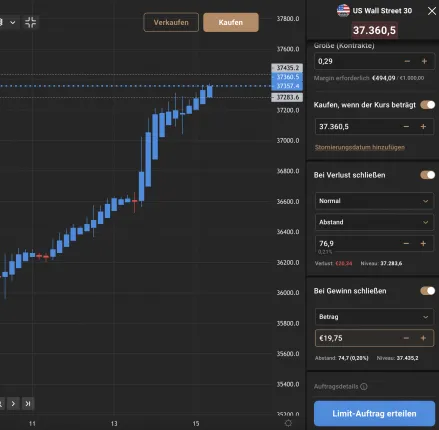
Task: Click the header price 37.360,5
Action: pos(374,31)
